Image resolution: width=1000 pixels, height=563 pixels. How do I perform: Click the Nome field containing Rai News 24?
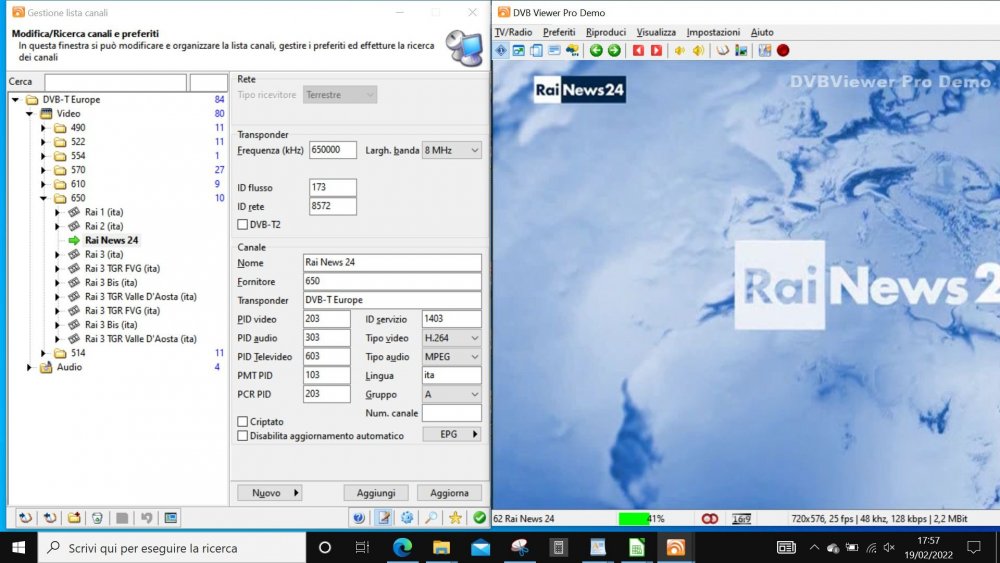click(x=392, y=263)
